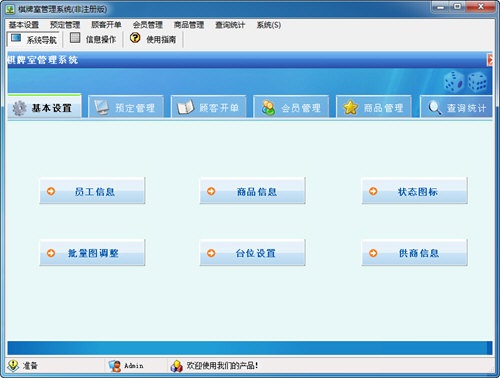Switch to the 查询统计 tab
Screen dimensions: 500x378
click(x=456, y=107)
